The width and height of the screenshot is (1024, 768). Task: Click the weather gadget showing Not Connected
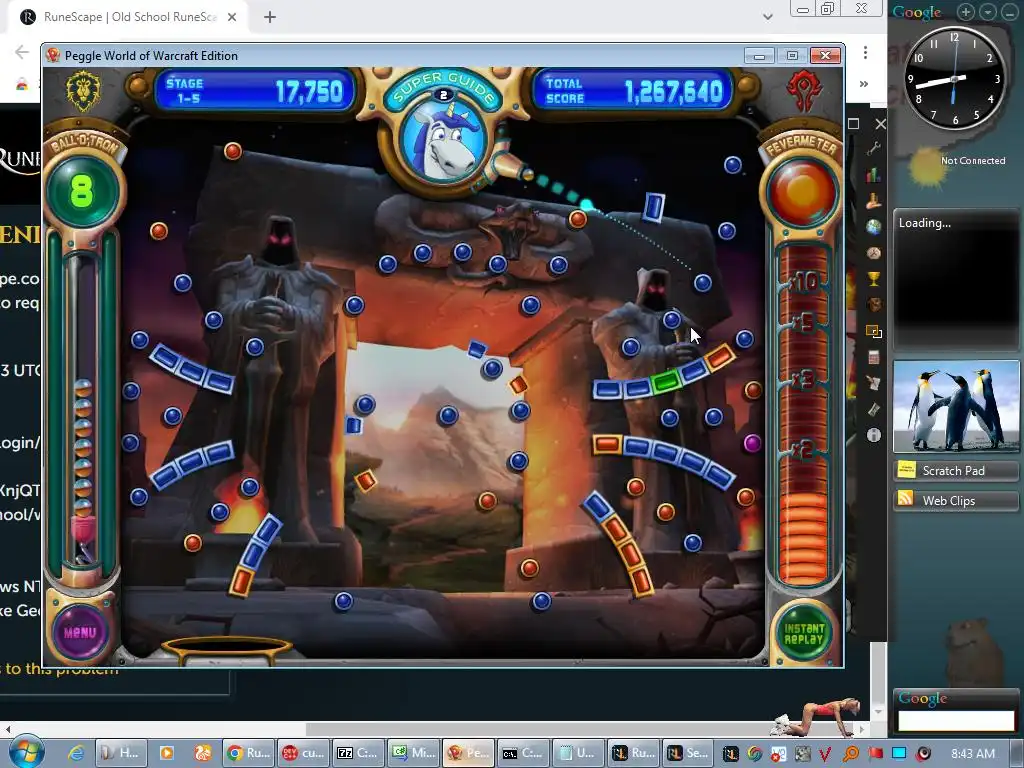[x=957, y=163]
